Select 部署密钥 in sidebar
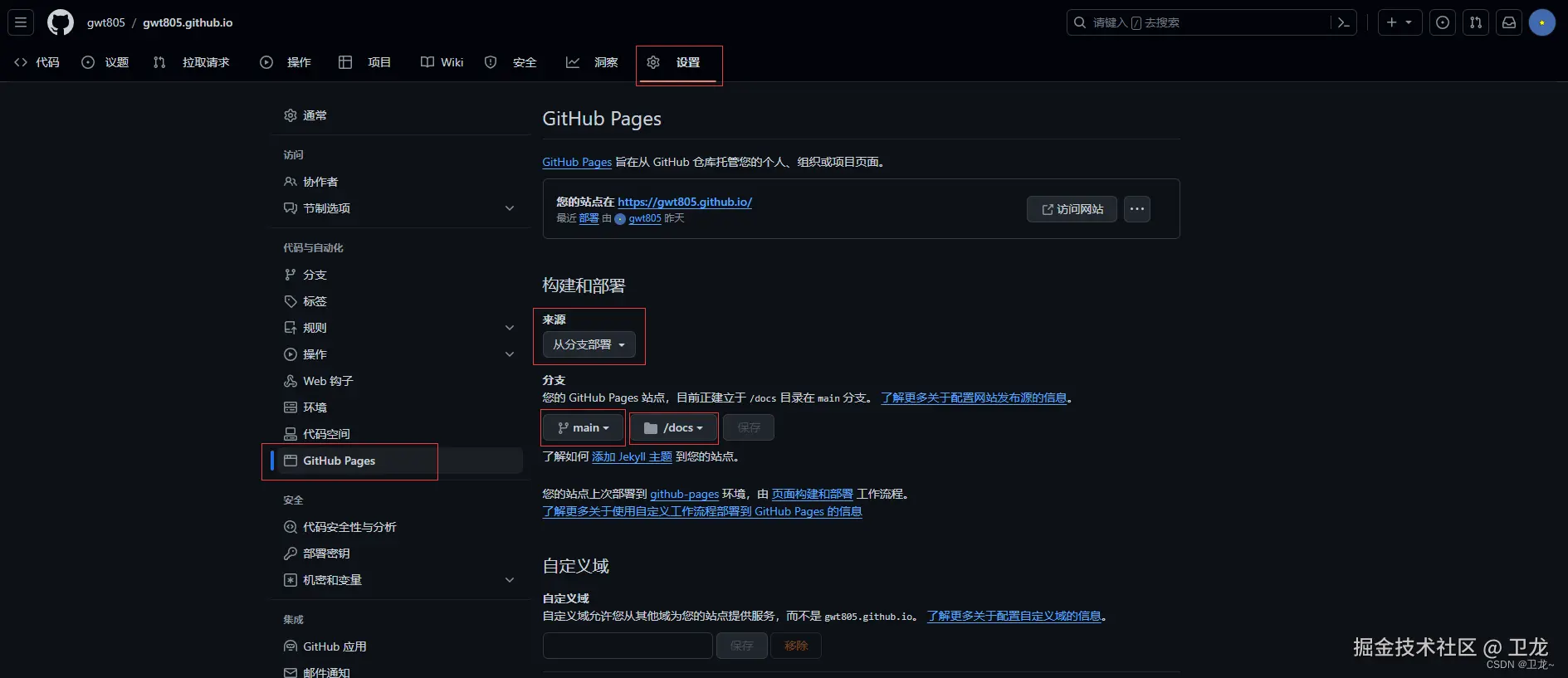The image size is (1568, 678). (x=402, y=554)
